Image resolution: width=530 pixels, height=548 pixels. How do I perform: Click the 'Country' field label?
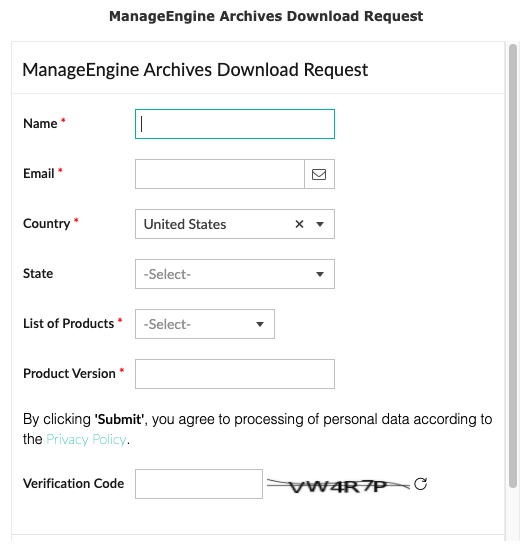(x=46, y=224)
